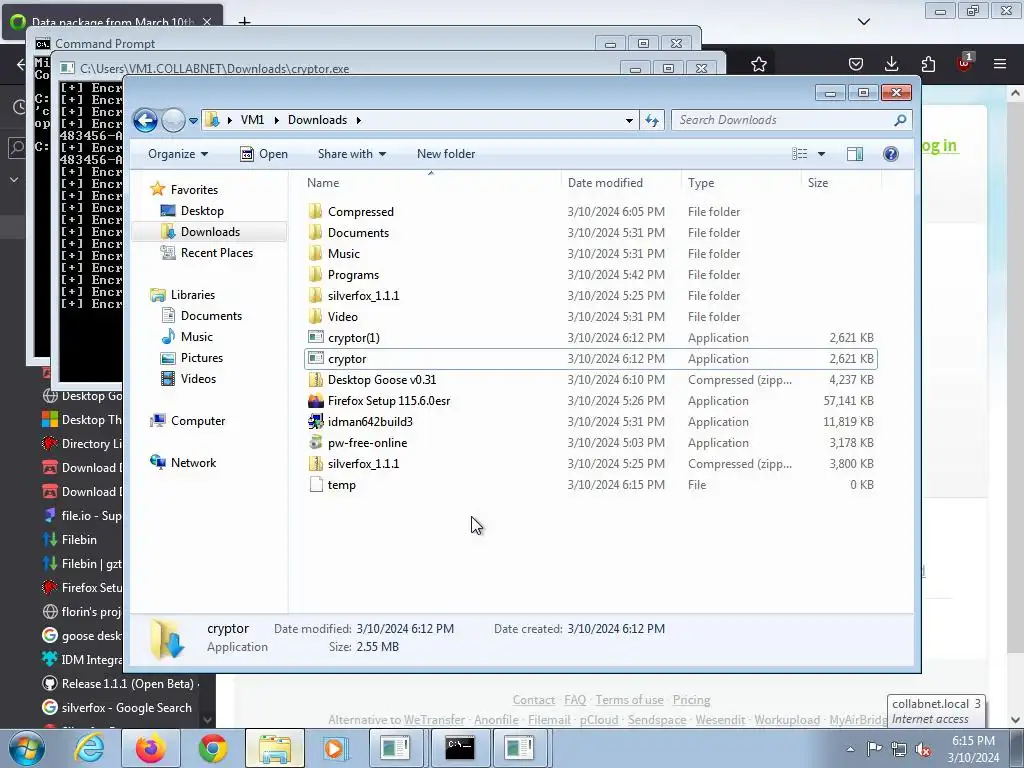1024x768 pixels.
Task: Bookmark page with Firefox star icon
Action: pos(758,64)
